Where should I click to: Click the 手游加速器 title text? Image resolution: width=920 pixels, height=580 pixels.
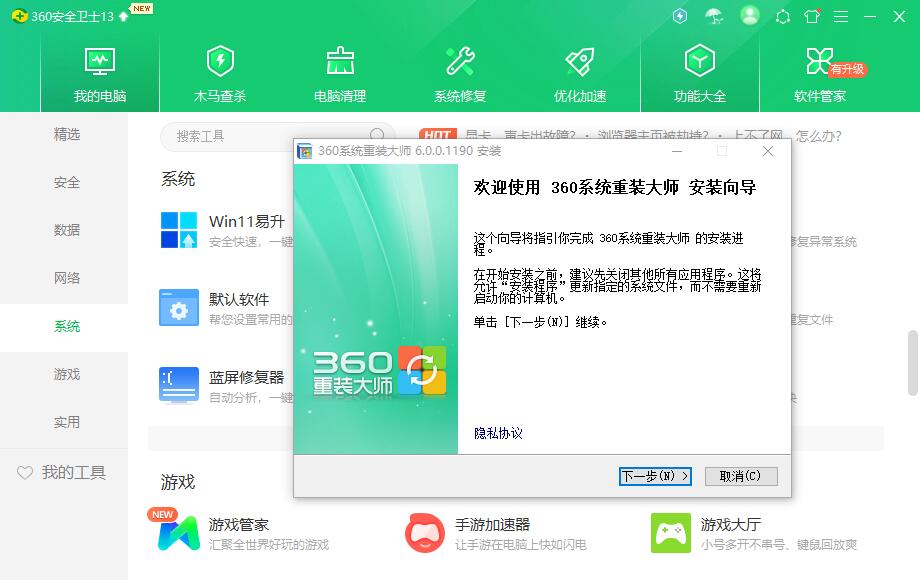coord(492,524)
